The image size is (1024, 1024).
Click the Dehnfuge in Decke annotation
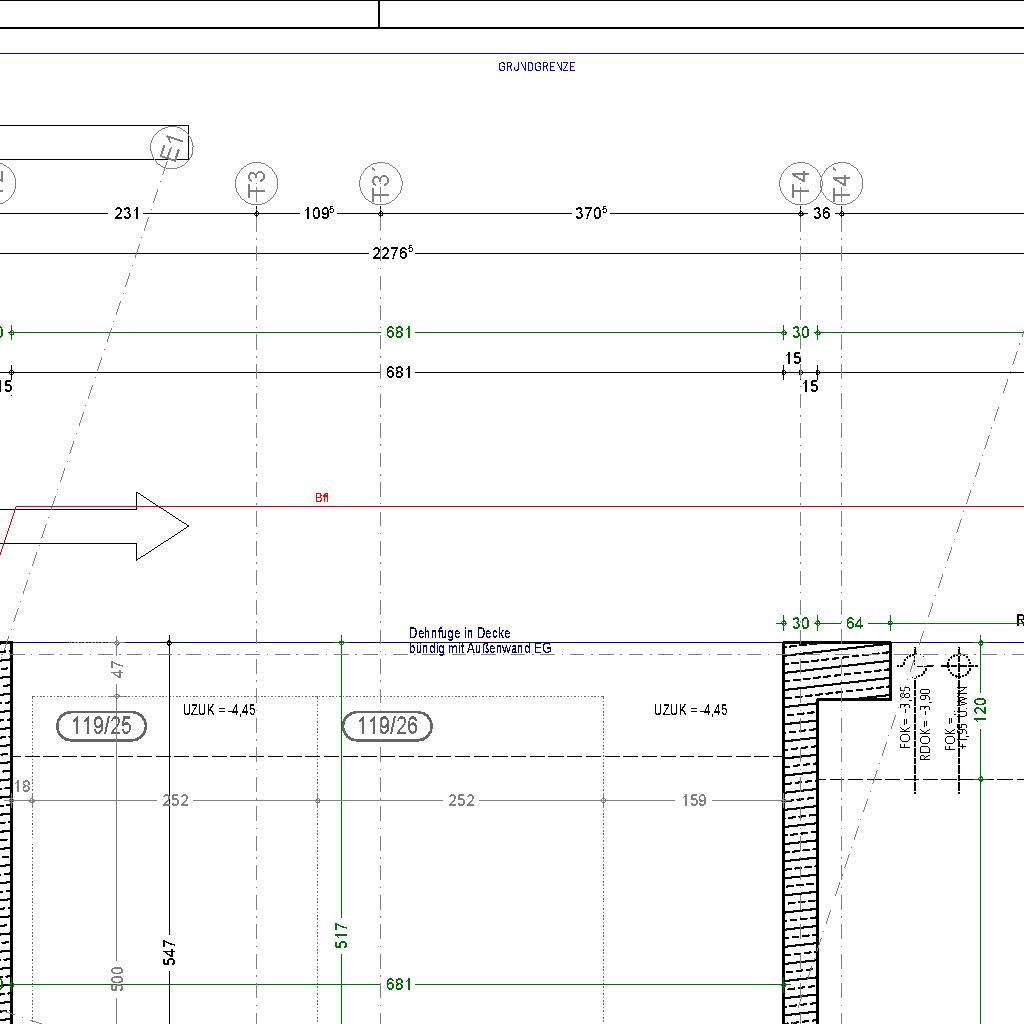point(460,633)
